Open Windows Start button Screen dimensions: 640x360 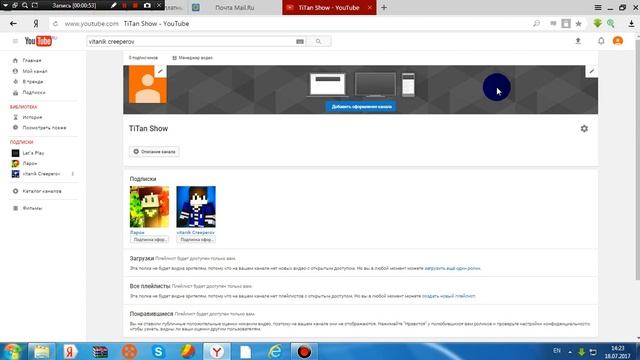click(12, 351)
